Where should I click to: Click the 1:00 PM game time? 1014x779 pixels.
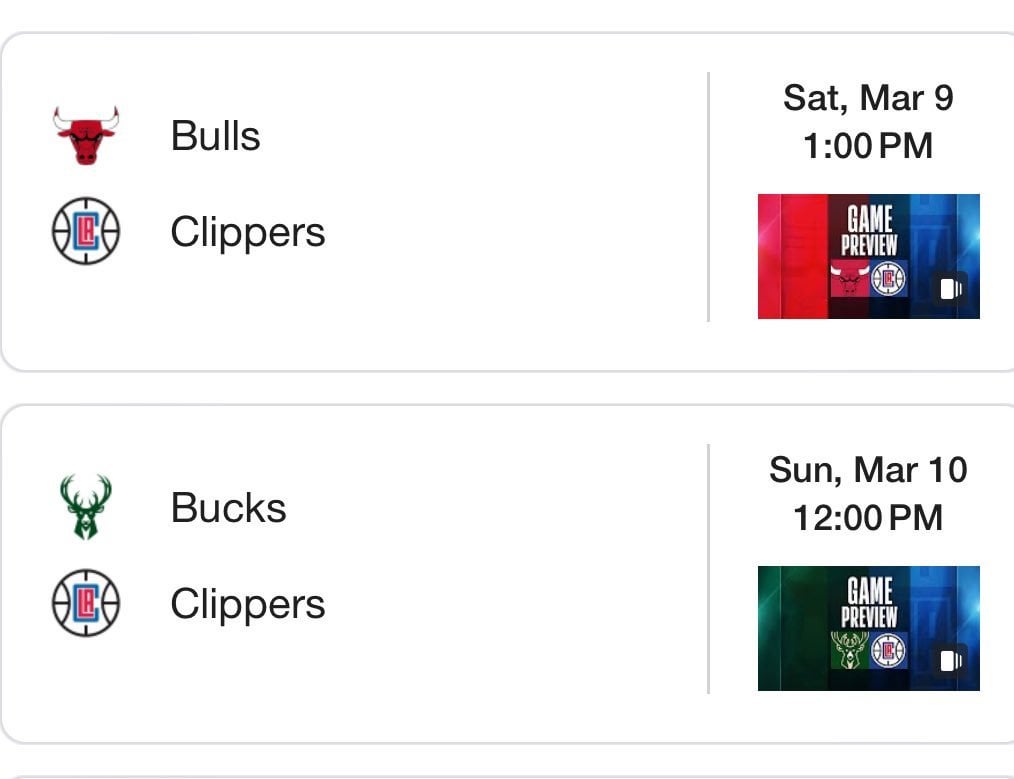(x=868, y=146)
